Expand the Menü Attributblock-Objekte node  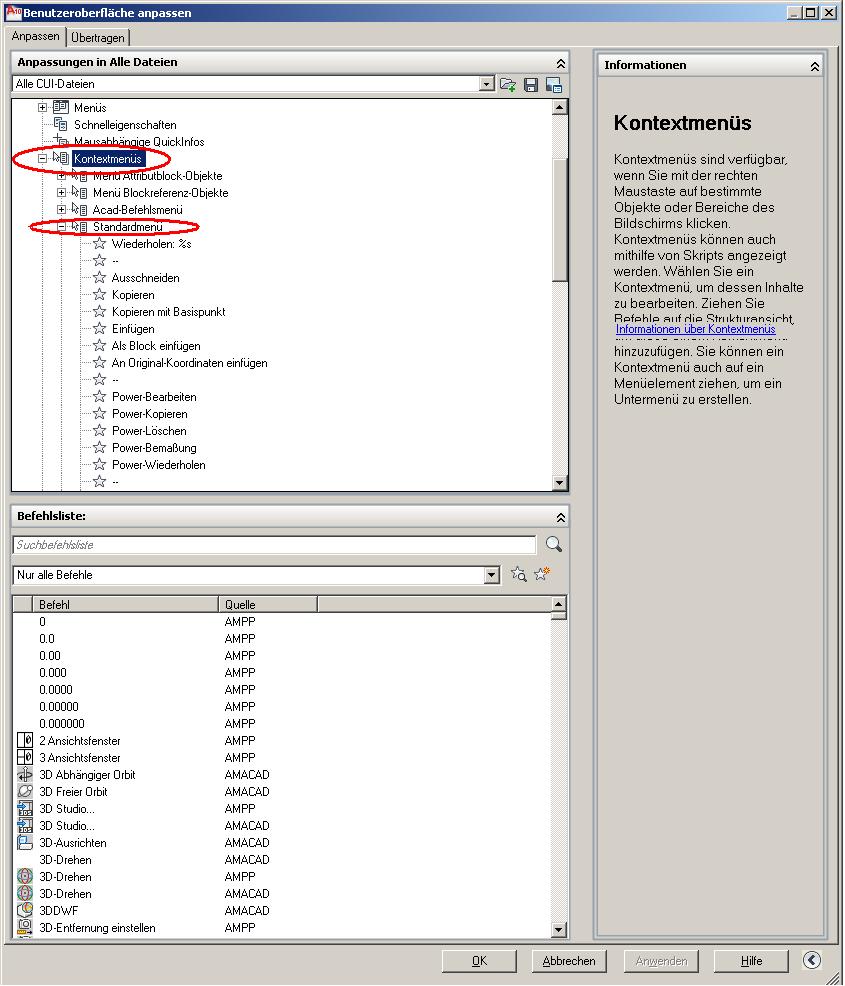click(x=62, y=175)
